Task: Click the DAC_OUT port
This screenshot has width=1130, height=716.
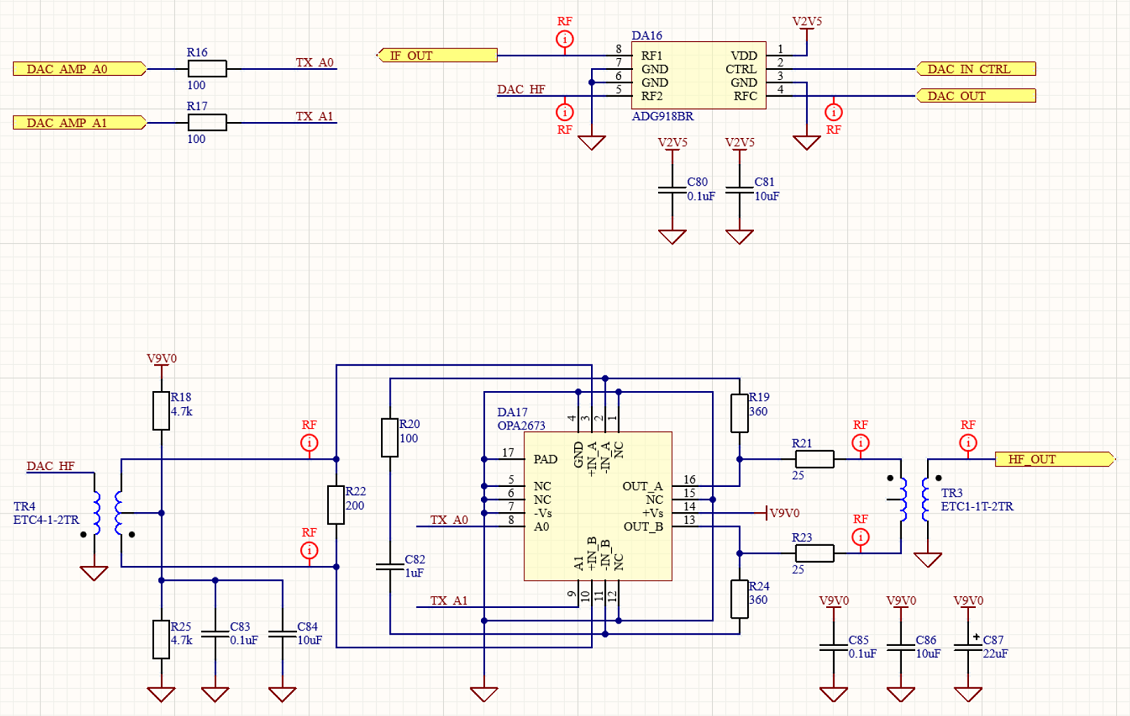Action: [976, 96]
